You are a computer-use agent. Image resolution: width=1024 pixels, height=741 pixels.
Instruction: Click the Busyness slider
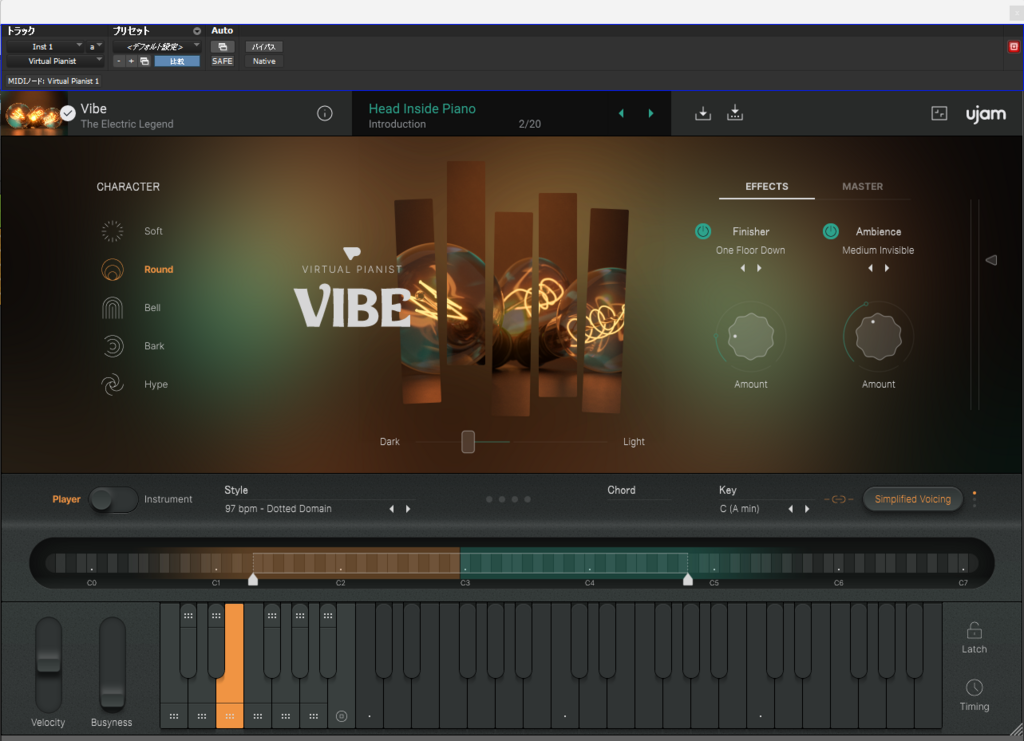[x=112, y=665]
